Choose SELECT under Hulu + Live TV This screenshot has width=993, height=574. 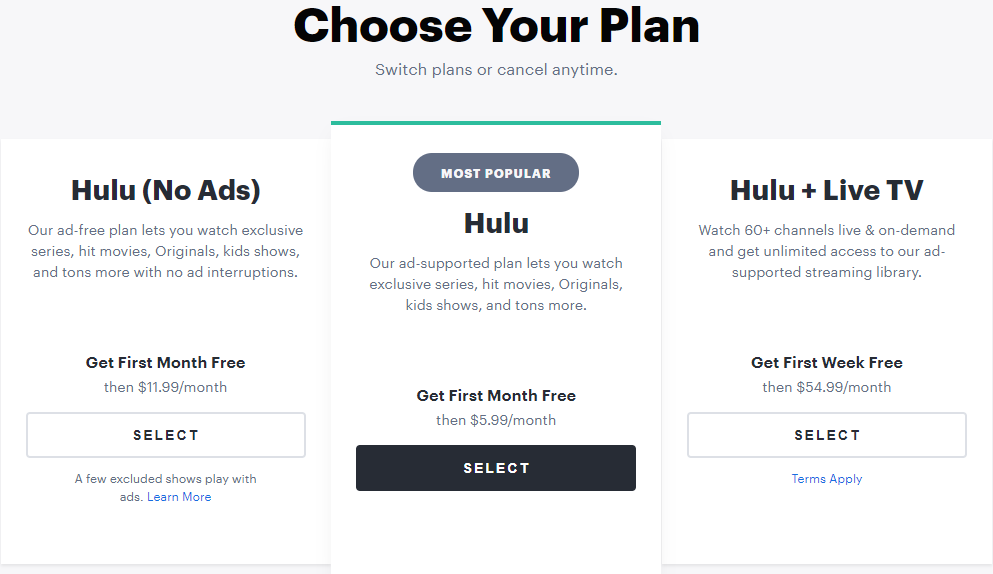pyautogui.click(x=826, y=435)
